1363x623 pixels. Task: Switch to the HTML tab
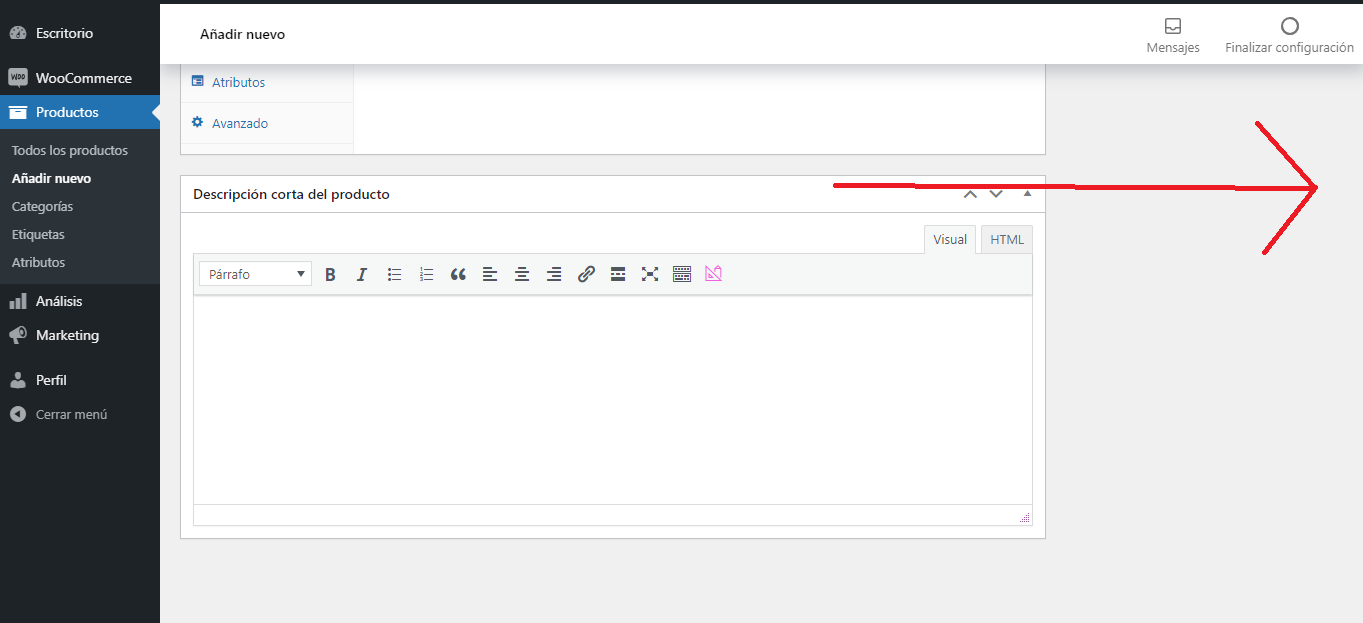pos(1006,239)
